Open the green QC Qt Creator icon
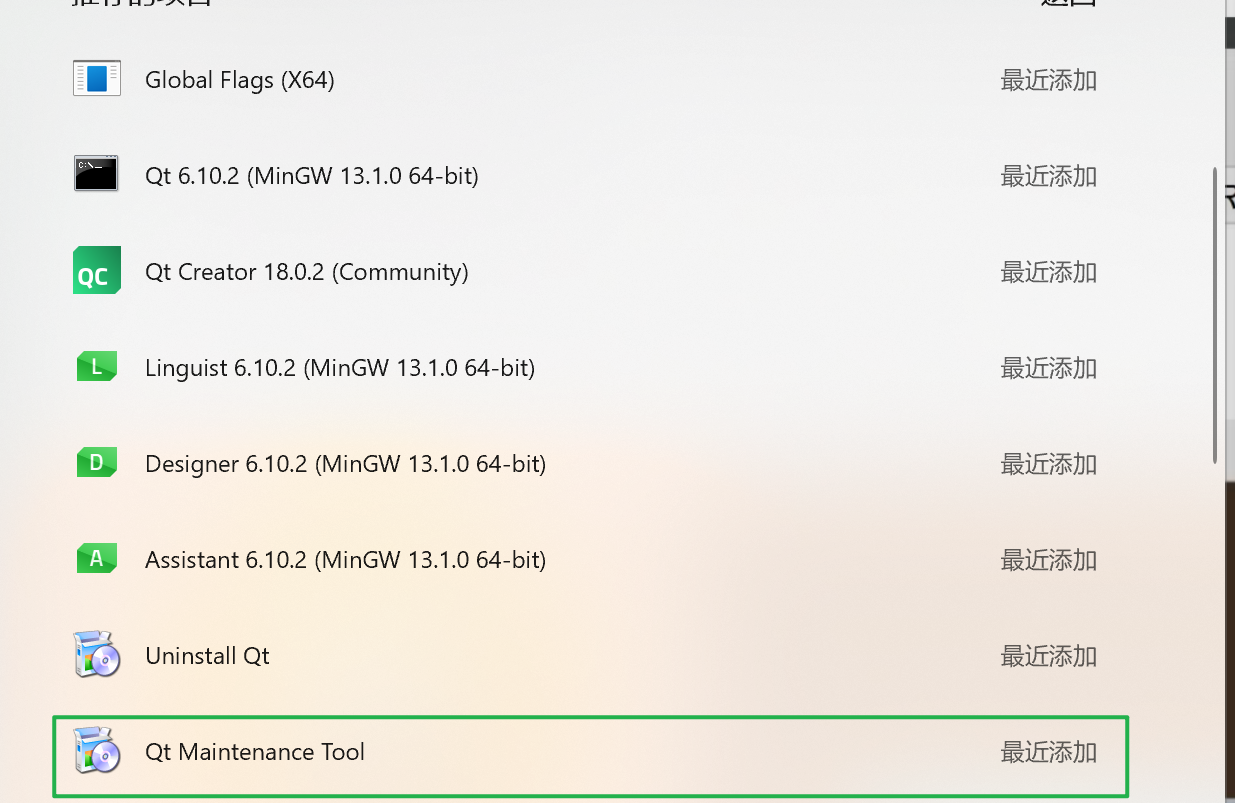 (x=97, y=270)
